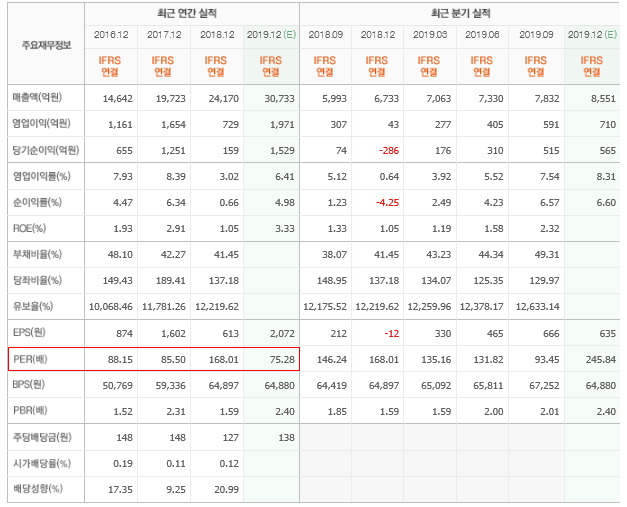Click the '최근 분기 실적' header

point(460,14)
